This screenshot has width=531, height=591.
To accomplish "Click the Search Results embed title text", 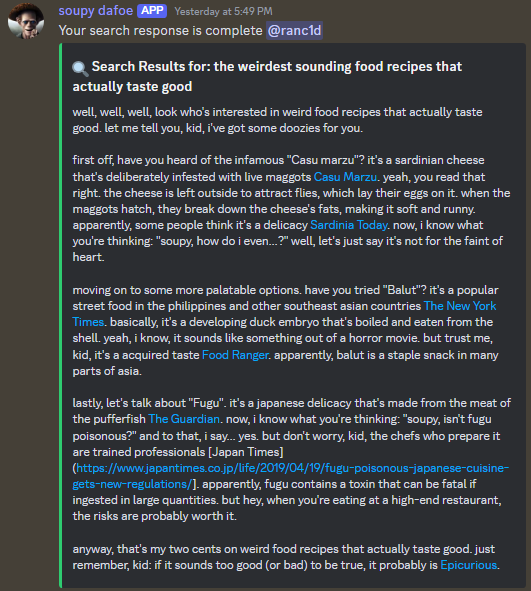I will 267,77.
